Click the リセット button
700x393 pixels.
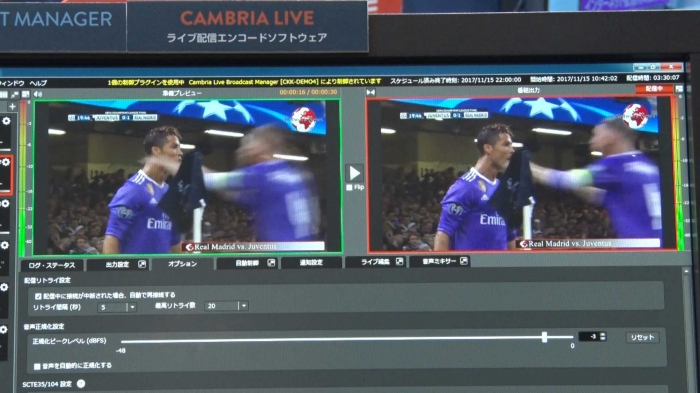pyautogui.click(x=642, y=337)
